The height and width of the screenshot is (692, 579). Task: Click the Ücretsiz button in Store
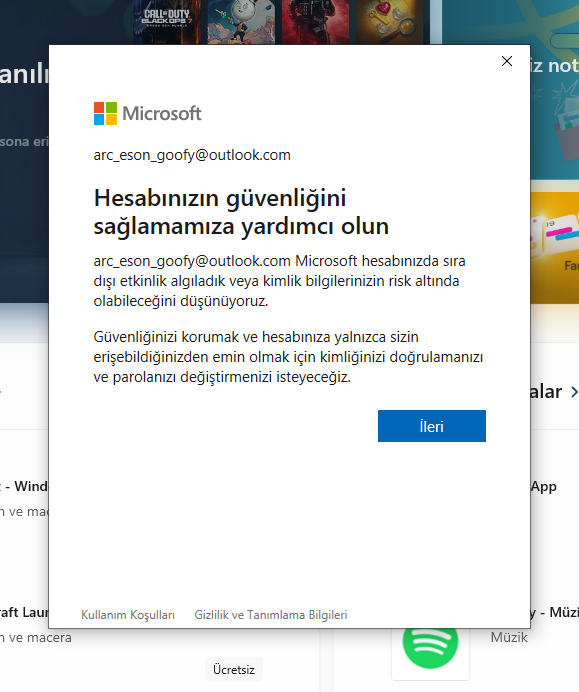point(234,669)
